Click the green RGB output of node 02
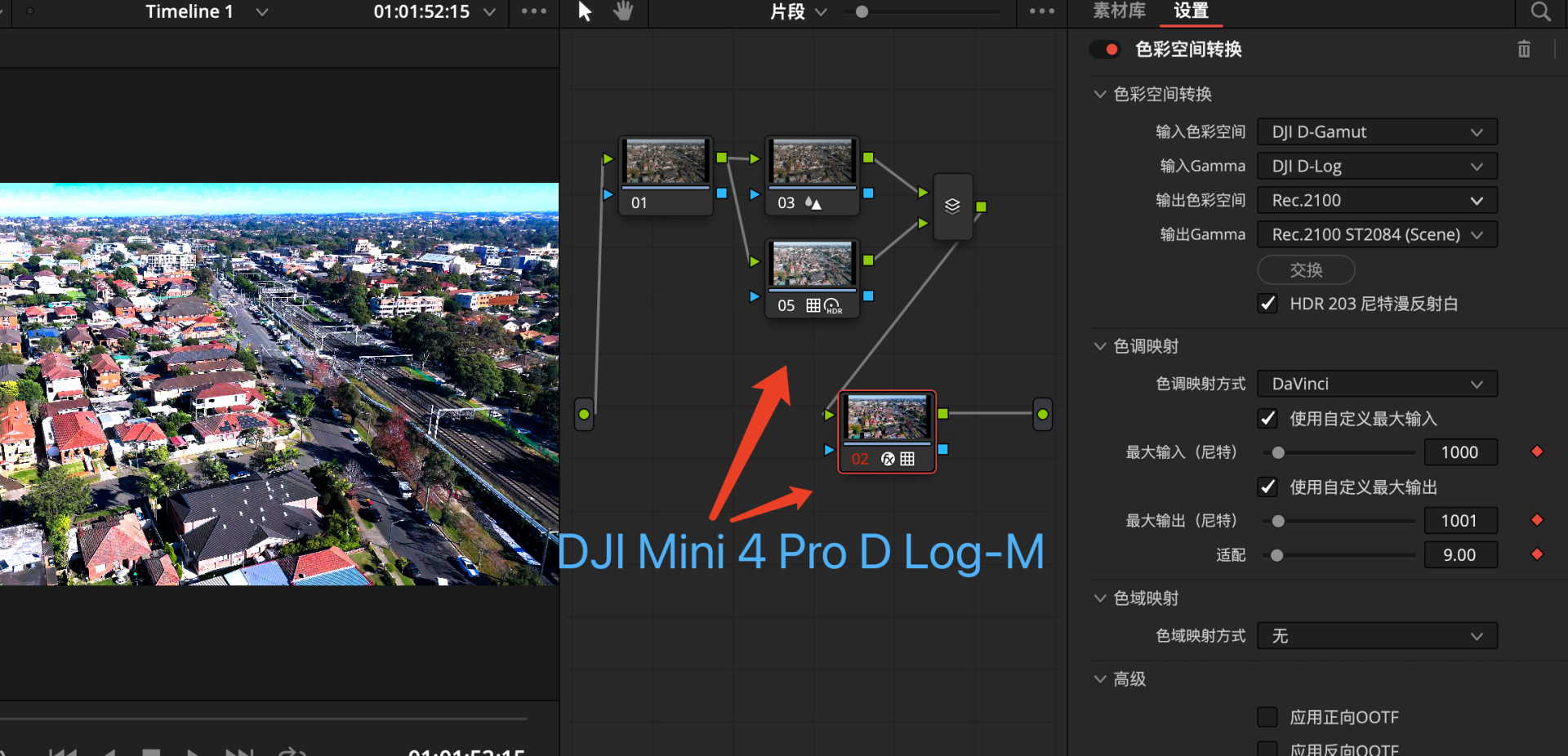 click(x=943, y=414)
